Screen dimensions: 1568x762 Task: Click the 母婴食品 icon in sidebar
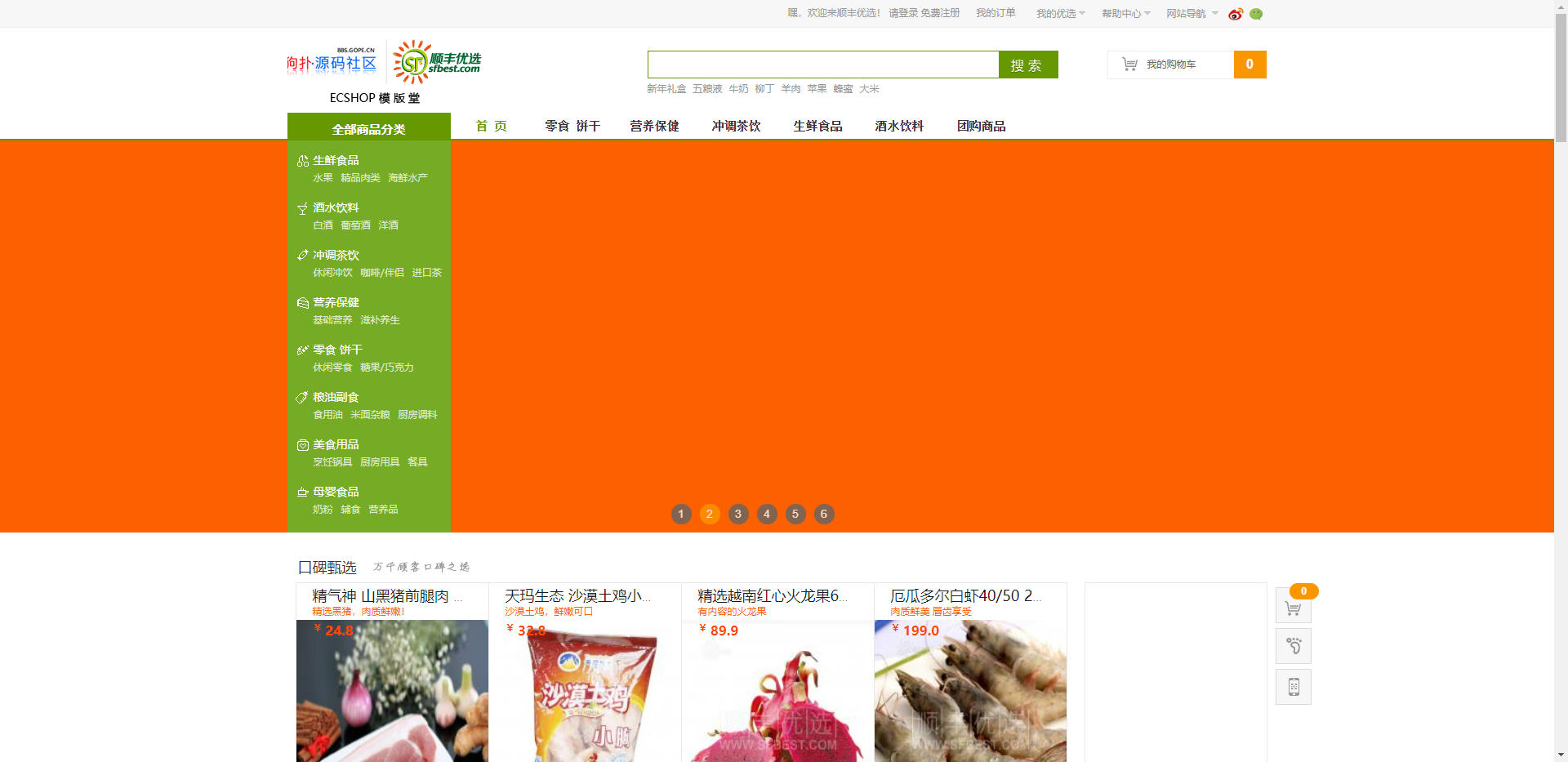pos(302,492)
